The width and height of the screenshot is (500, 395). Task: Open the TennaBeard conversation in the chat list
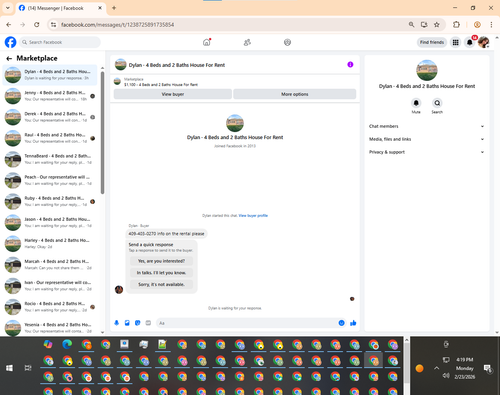(50, 159)
